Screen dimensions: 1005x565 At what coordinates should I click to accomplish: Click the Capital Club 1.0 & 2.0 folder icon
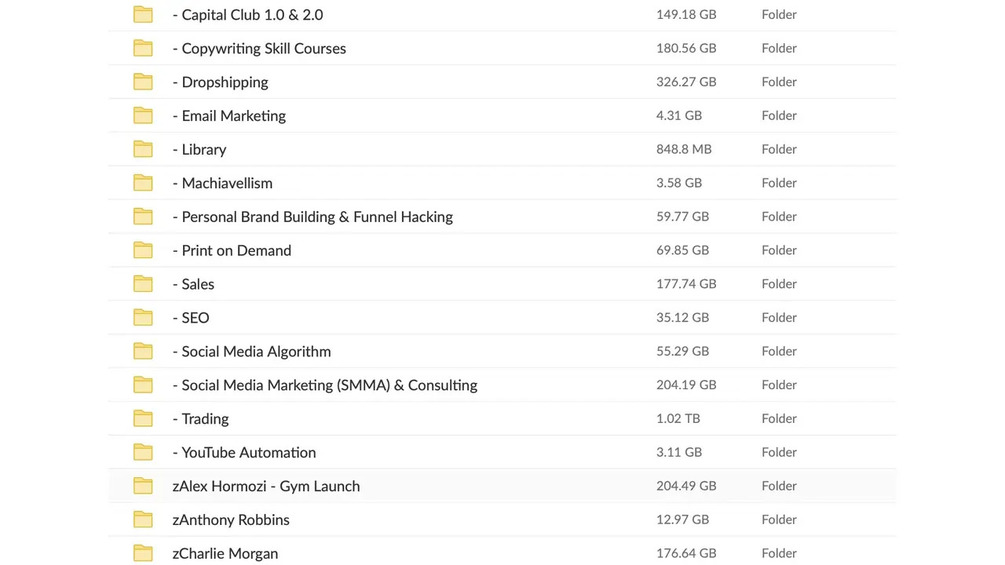click(143, 14)
